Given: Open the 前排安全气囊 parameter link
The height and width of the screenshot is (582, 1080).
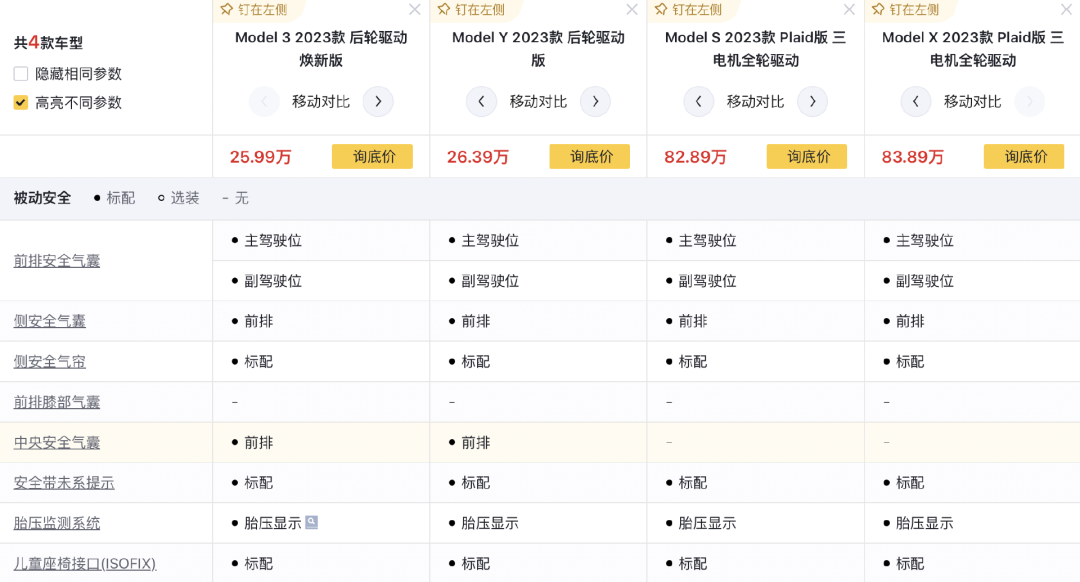Looking at the screenshot, I should click(57, 261).
